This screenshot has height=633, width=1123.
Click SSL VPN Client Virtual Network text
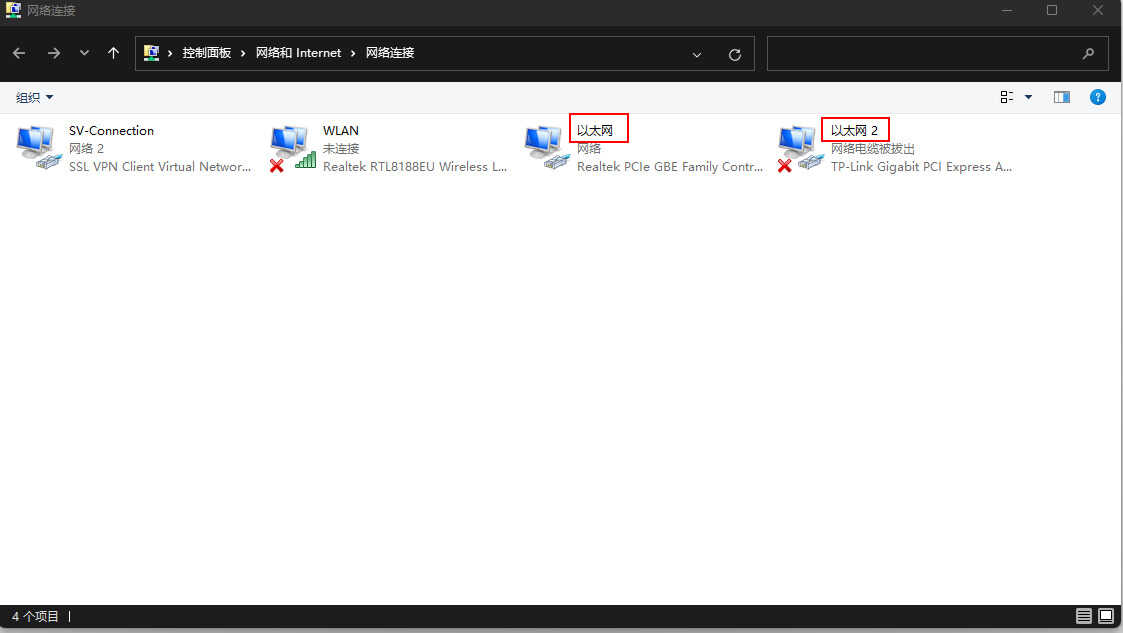160,166
